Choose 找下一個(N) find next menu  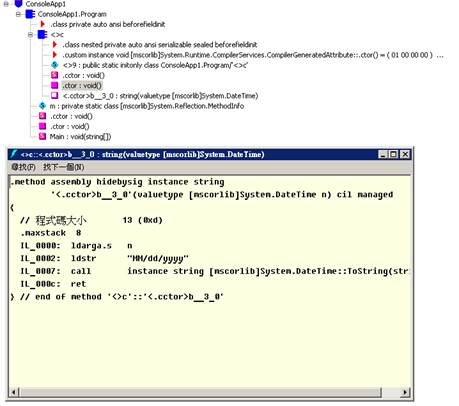pos(63,167)
